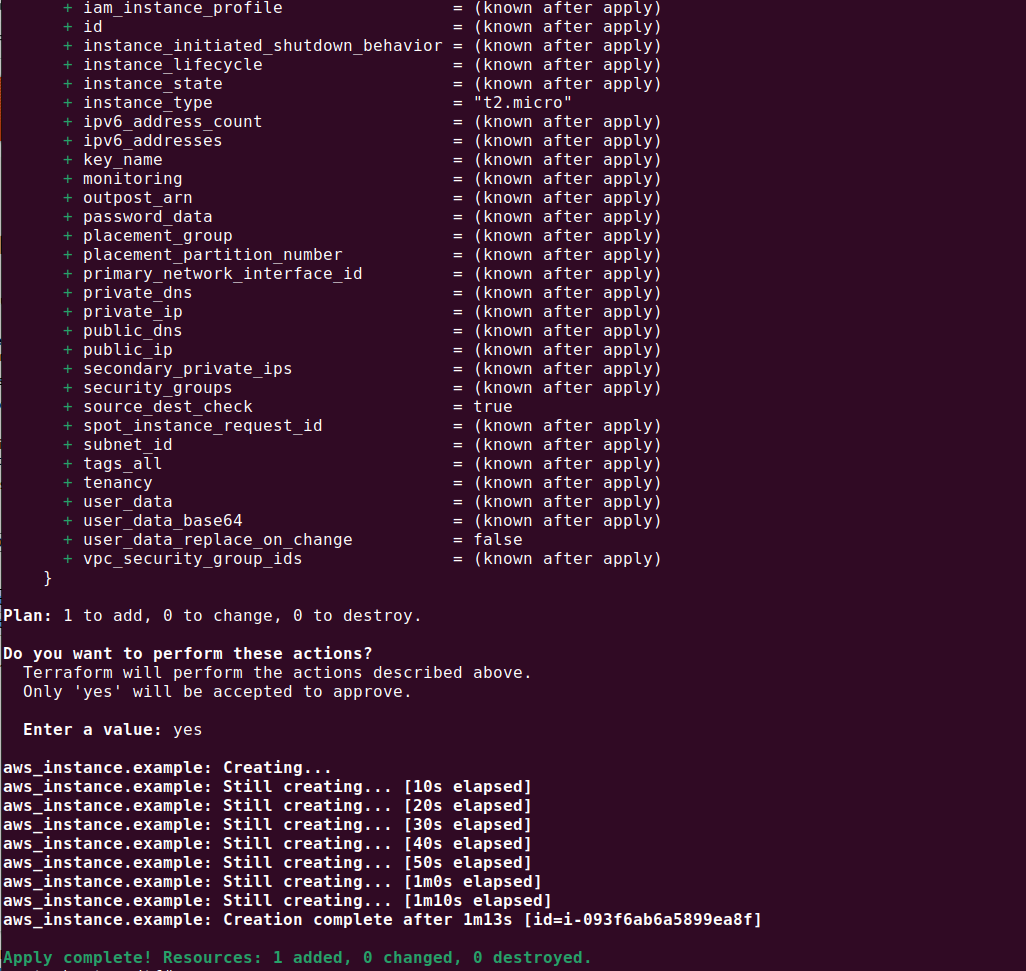This screenshot has width=1026, height=971.
Task: Click "Only 'yes' will be accepted" line
Action: pyautogui.click(x=217, y=692)
